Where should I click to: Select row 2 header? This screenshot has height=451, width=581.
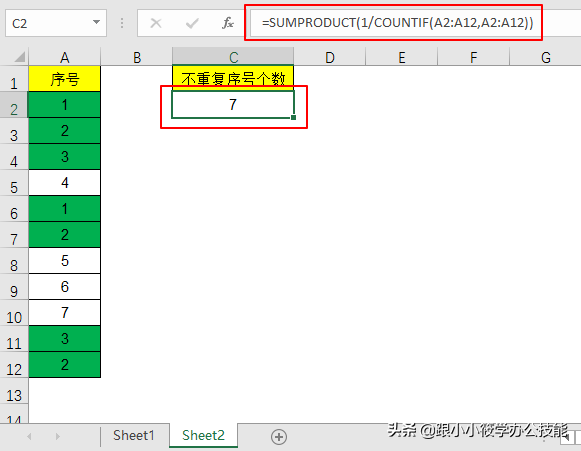pos(14,105)
